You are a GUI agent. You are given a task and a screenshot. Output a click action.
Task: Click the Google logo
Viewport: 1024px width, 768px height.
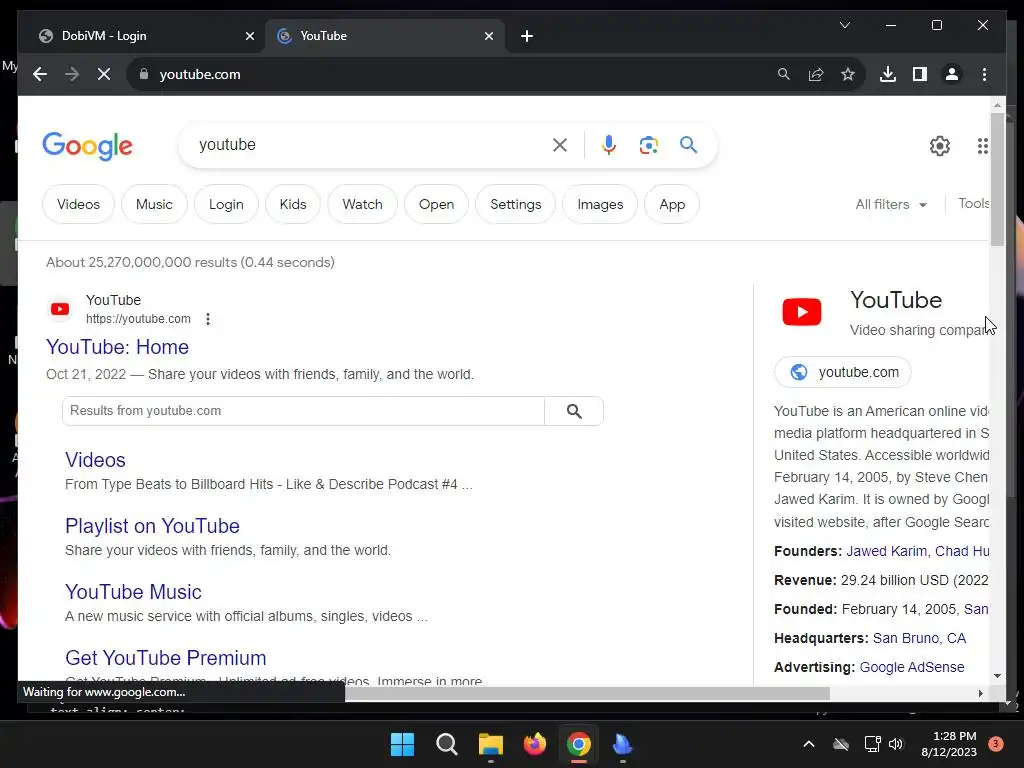(88, 146)
